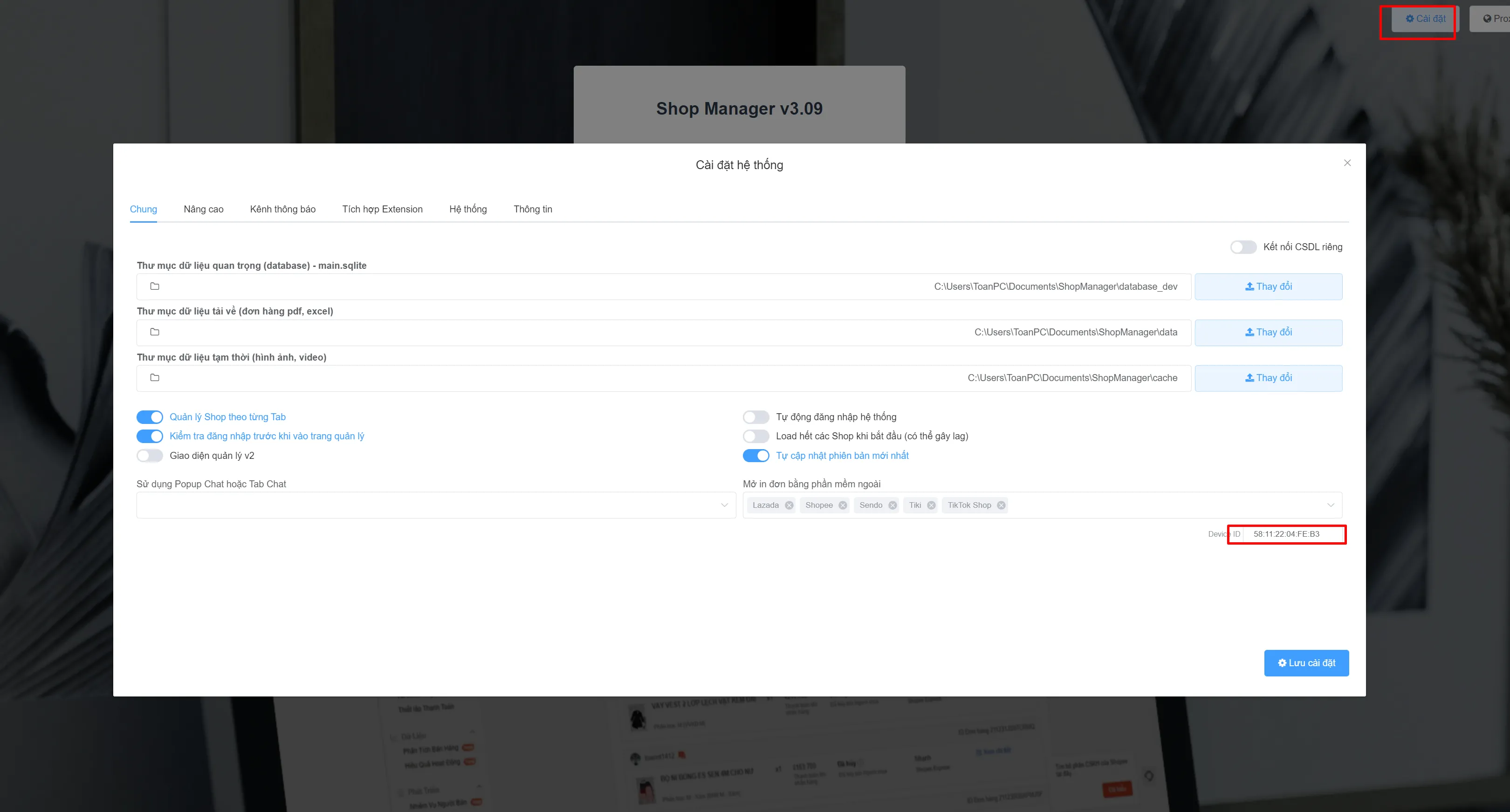1510x812 pixels.
Task: Remove the Tiki tag
Action: [x=931, y=505]
